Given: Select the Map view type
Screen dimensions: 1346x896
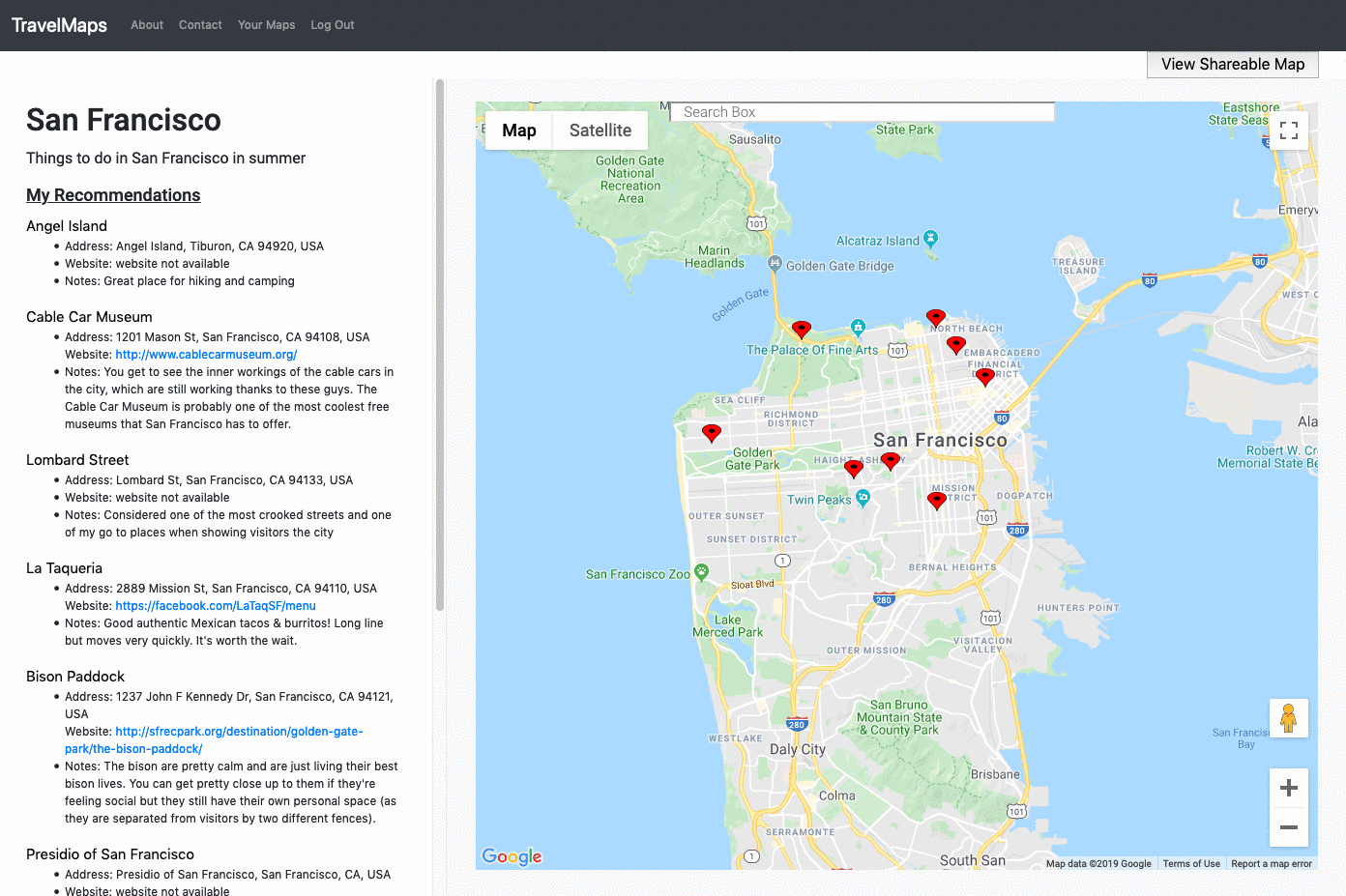Looking at the screenshot, I should click(x=519, y=130).
